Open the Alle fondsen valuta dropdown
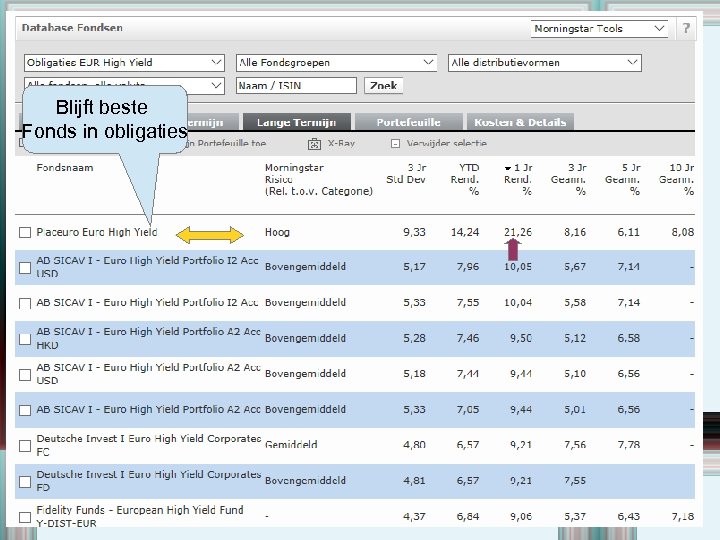The image size is (720, 540). click(x=216, y=86)
